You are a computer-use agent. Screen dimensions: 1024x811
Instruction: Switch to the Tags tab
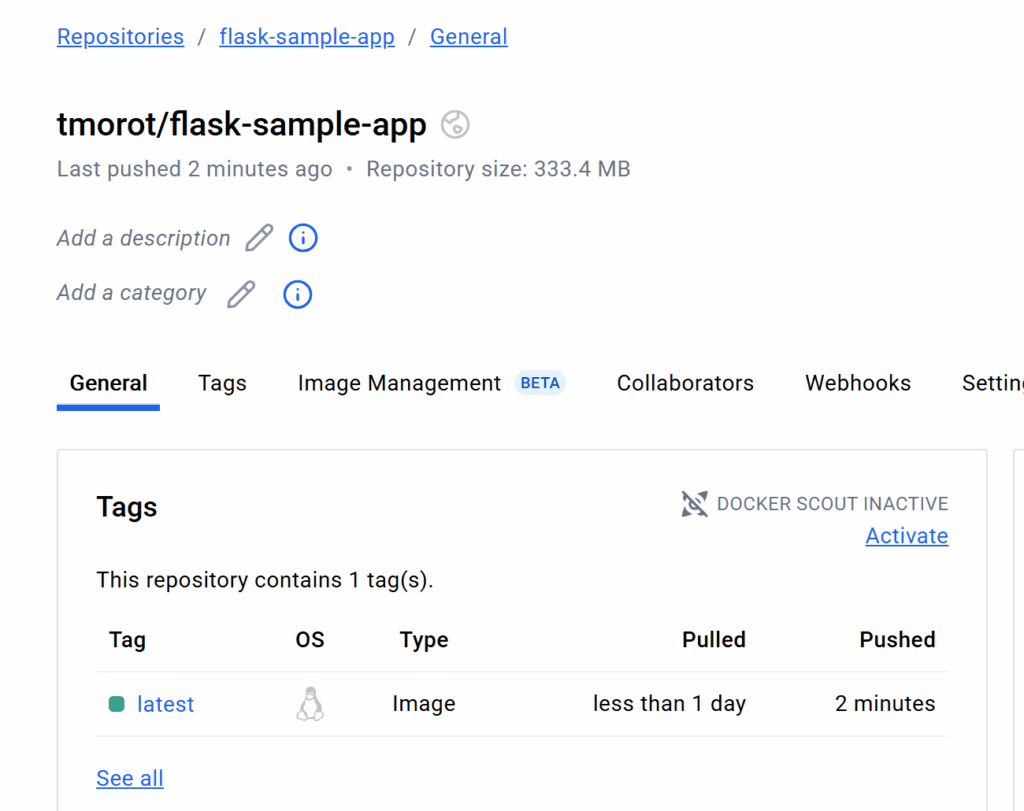click(x=222, y=383)
